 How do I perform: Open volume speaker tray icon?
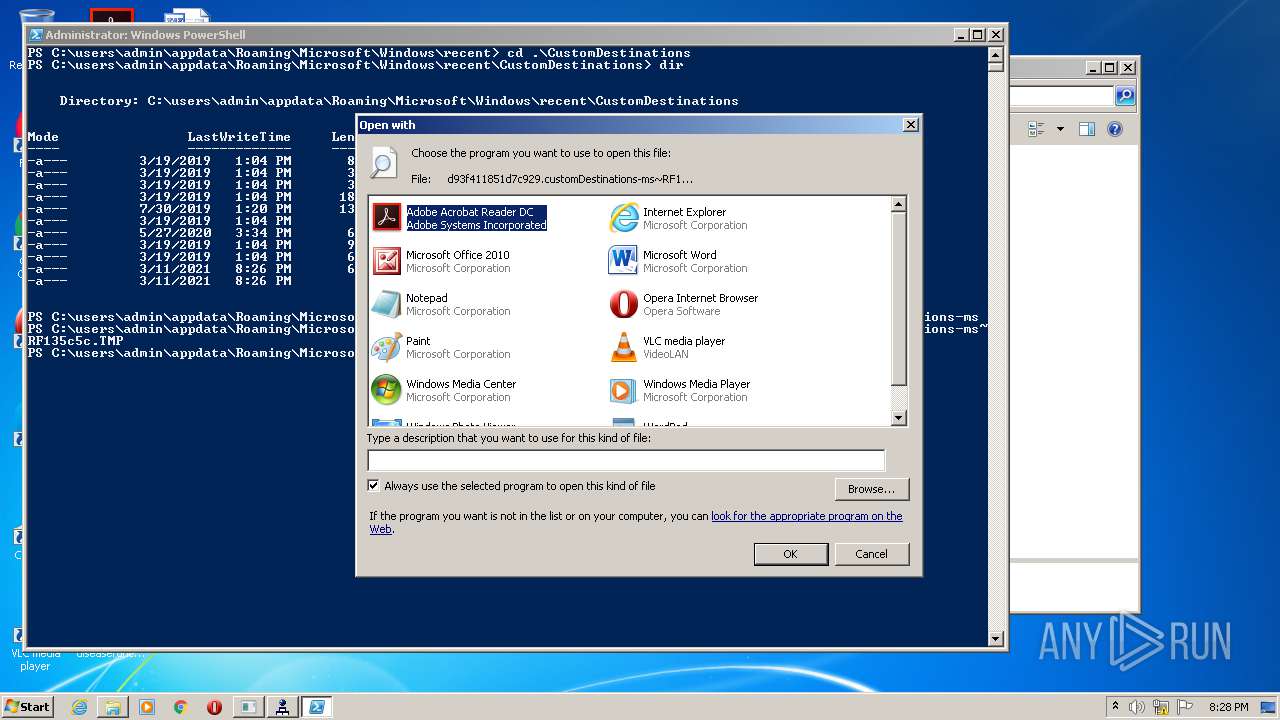pos(1137,707)
